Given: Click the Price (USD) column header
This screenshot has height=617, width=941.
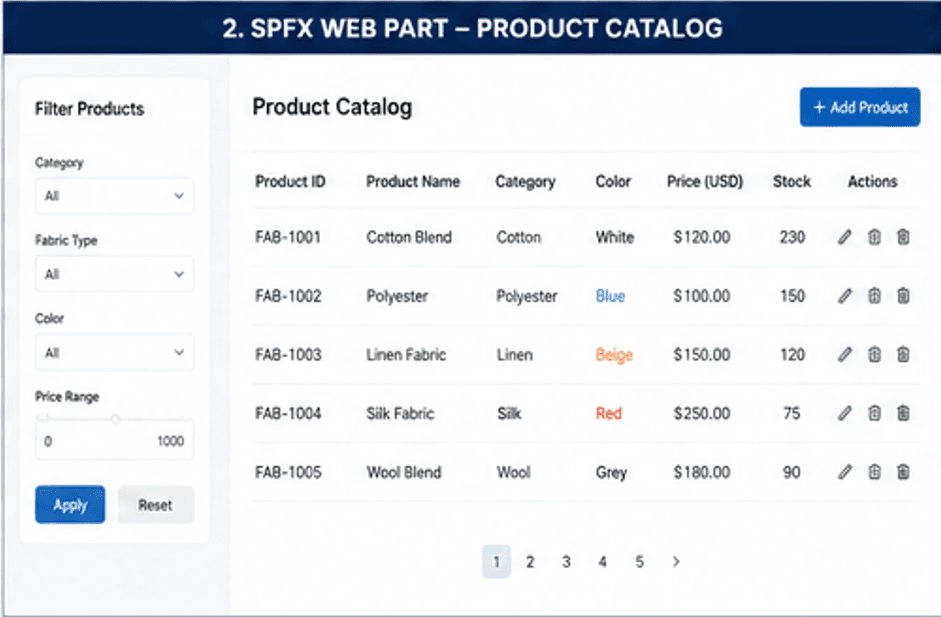Looking at the screenshot, I should [705, 181].
